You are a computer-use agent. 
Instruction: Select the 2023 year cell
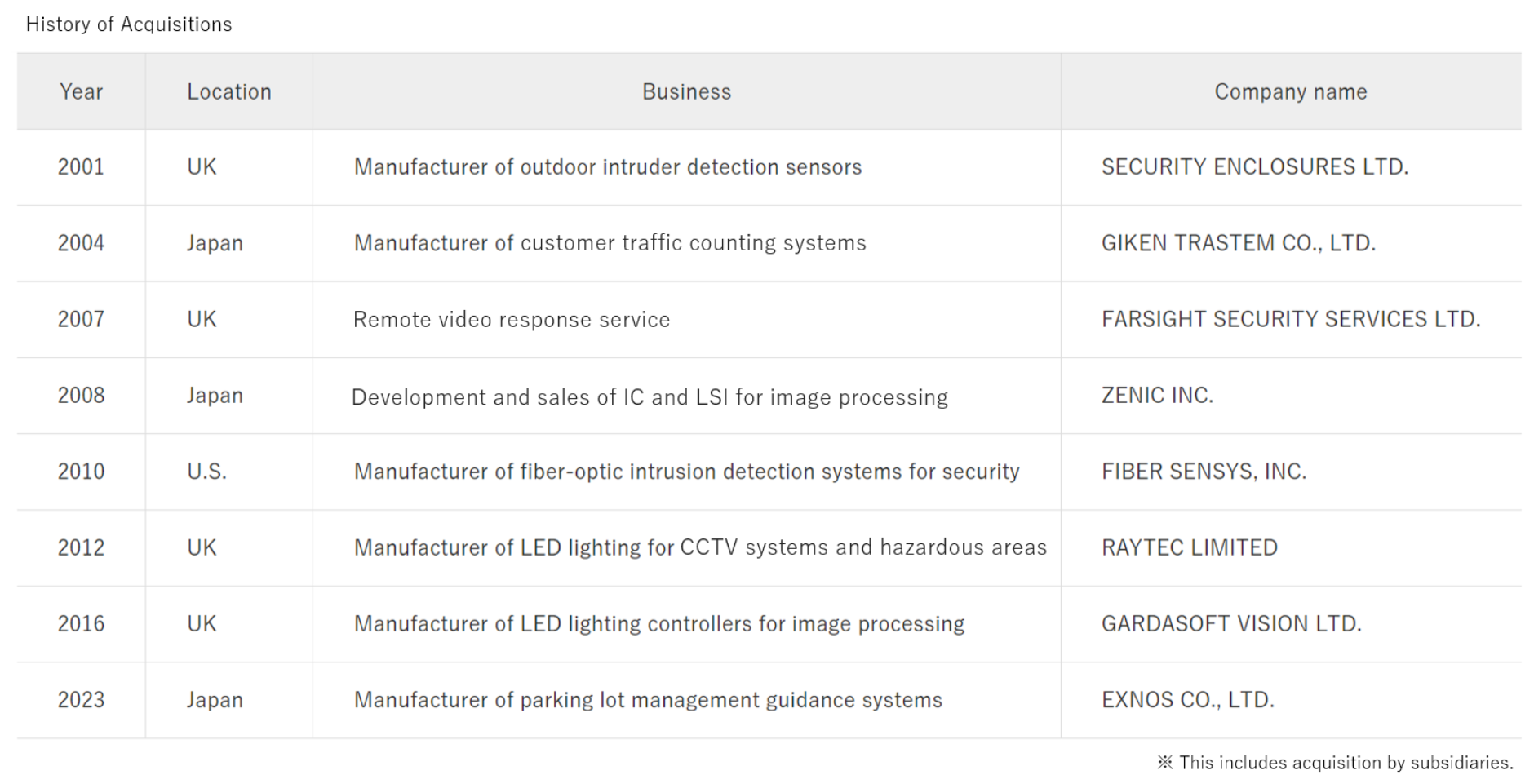point(81,700)
